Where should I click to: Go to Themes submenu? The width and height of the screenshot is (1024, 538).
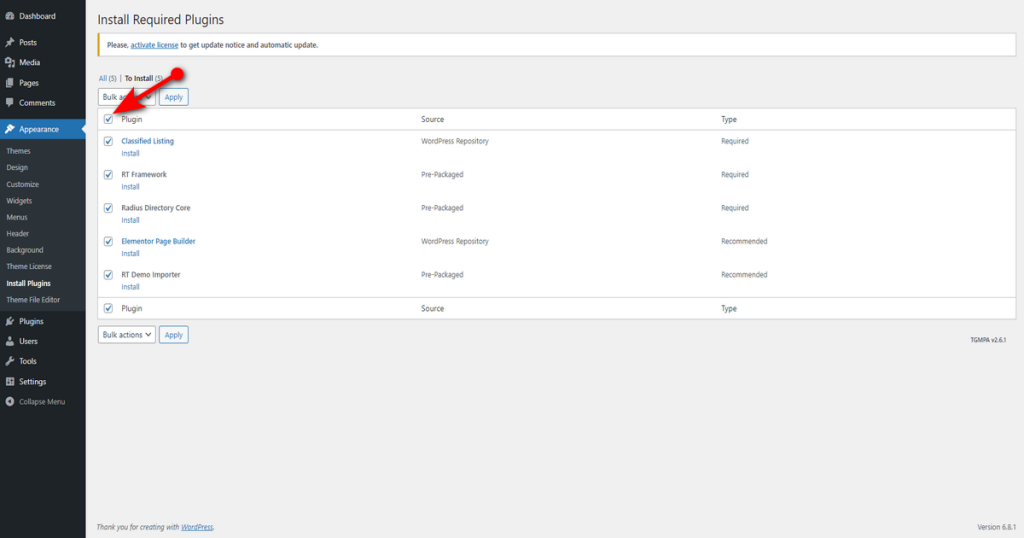(x=18, y=151)
